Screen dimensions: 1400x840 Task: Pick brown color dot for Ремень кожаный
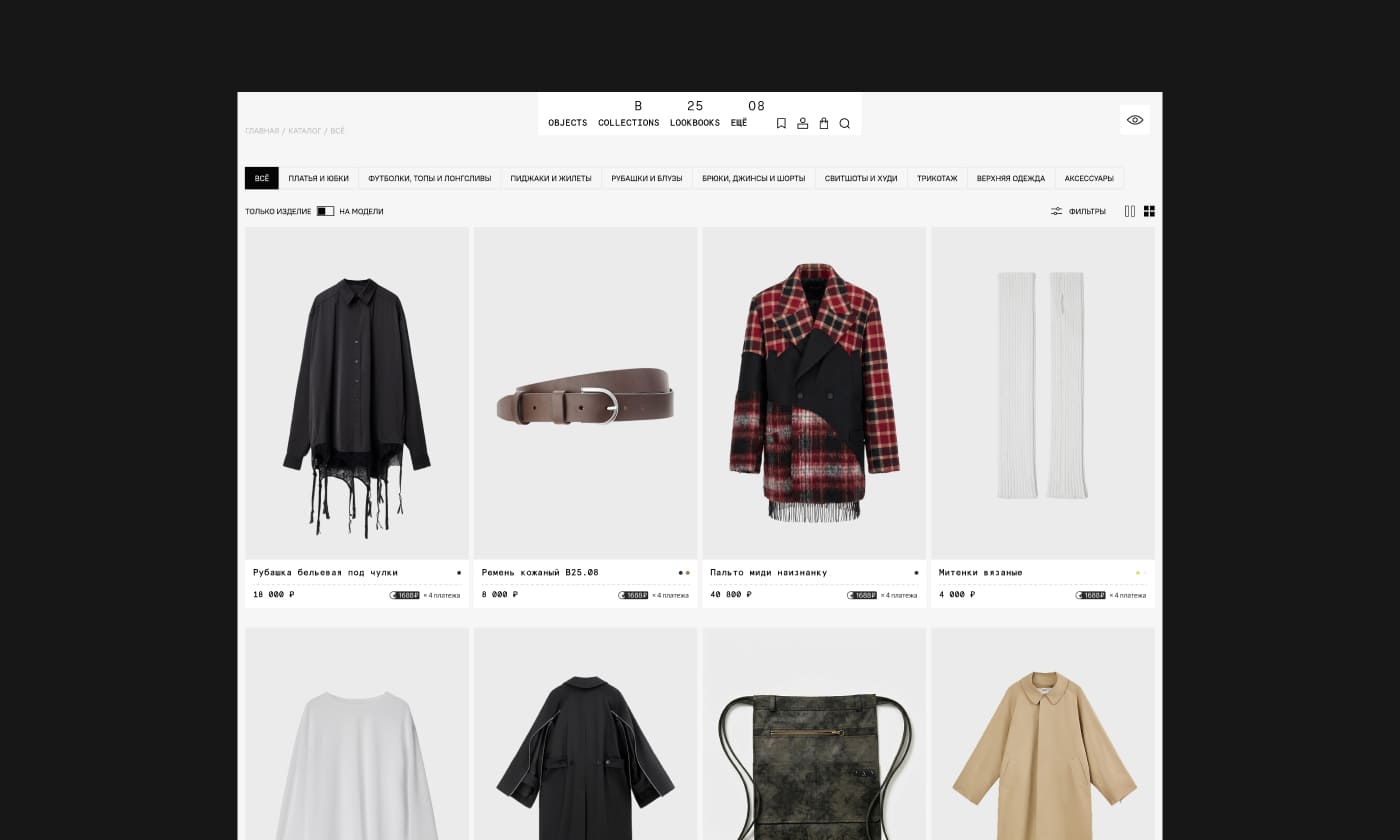pos(688,573)
